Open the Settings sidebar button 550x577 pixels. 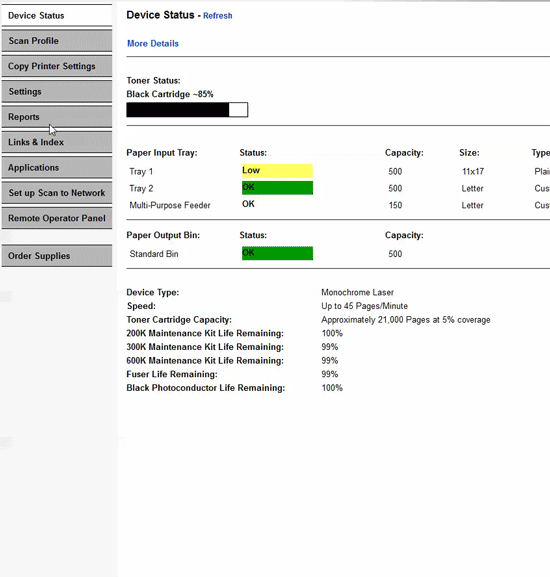point(57,92)
